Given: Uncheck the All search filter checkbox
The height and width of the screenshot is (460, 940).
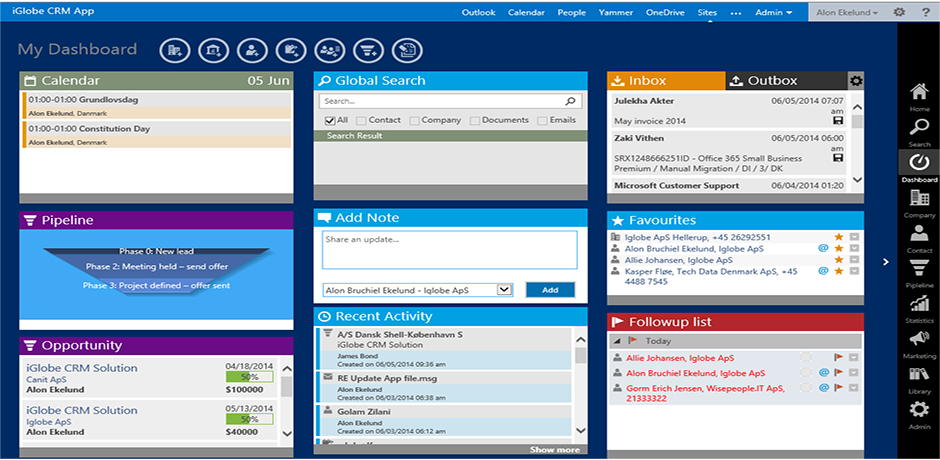Looking at the screenshot, I should click(330, 121).
